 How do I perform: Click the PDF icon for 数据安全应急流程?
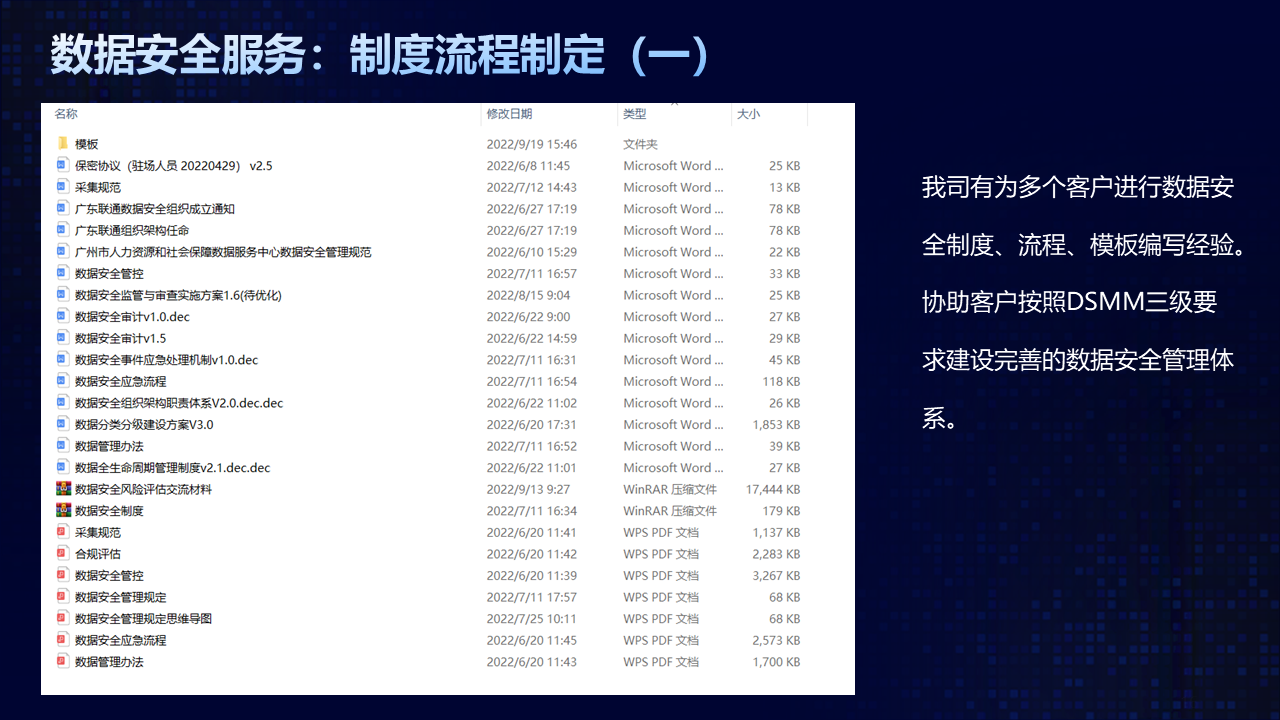coord(62,640)
